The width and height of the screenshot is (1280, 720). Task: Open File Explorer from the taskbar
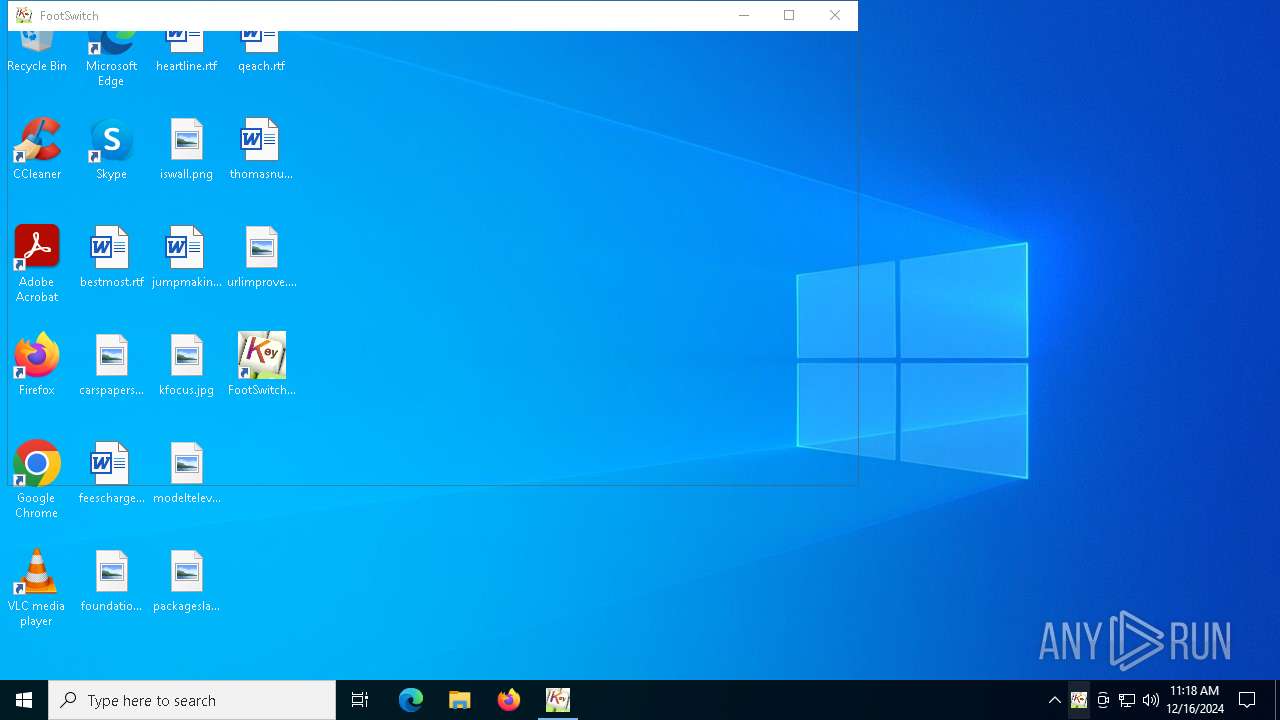point(460,700)
